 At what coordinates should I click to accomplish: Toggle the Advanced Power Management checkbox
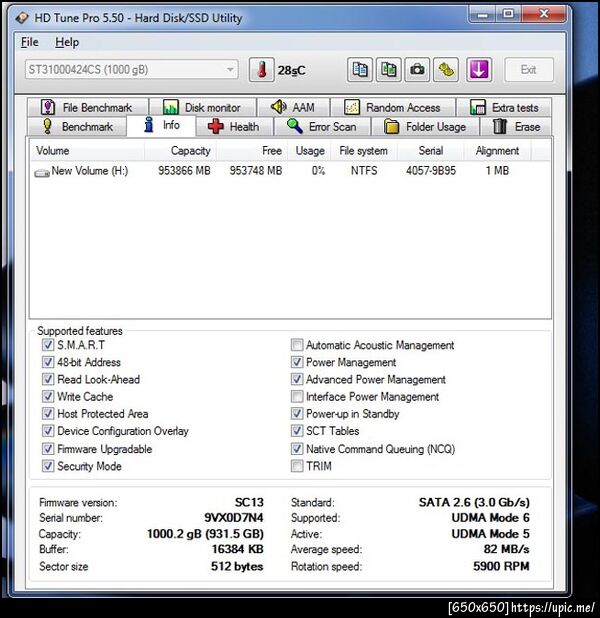297,379
